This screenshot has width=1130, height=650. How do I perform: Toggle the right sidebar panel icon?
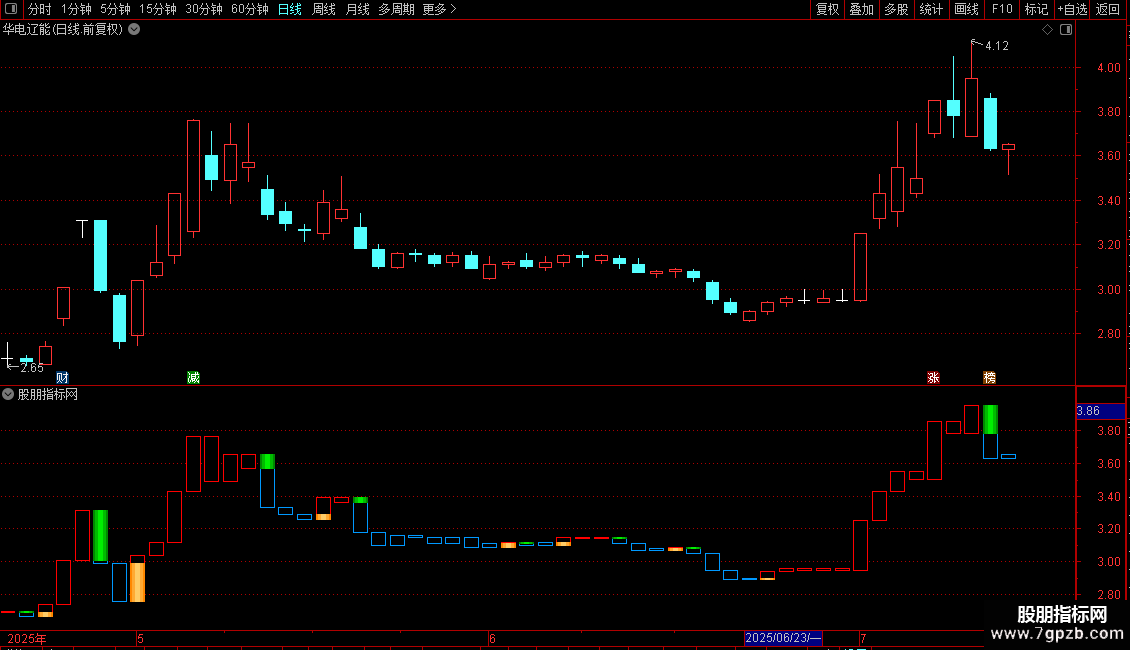tap(1066, 30)
